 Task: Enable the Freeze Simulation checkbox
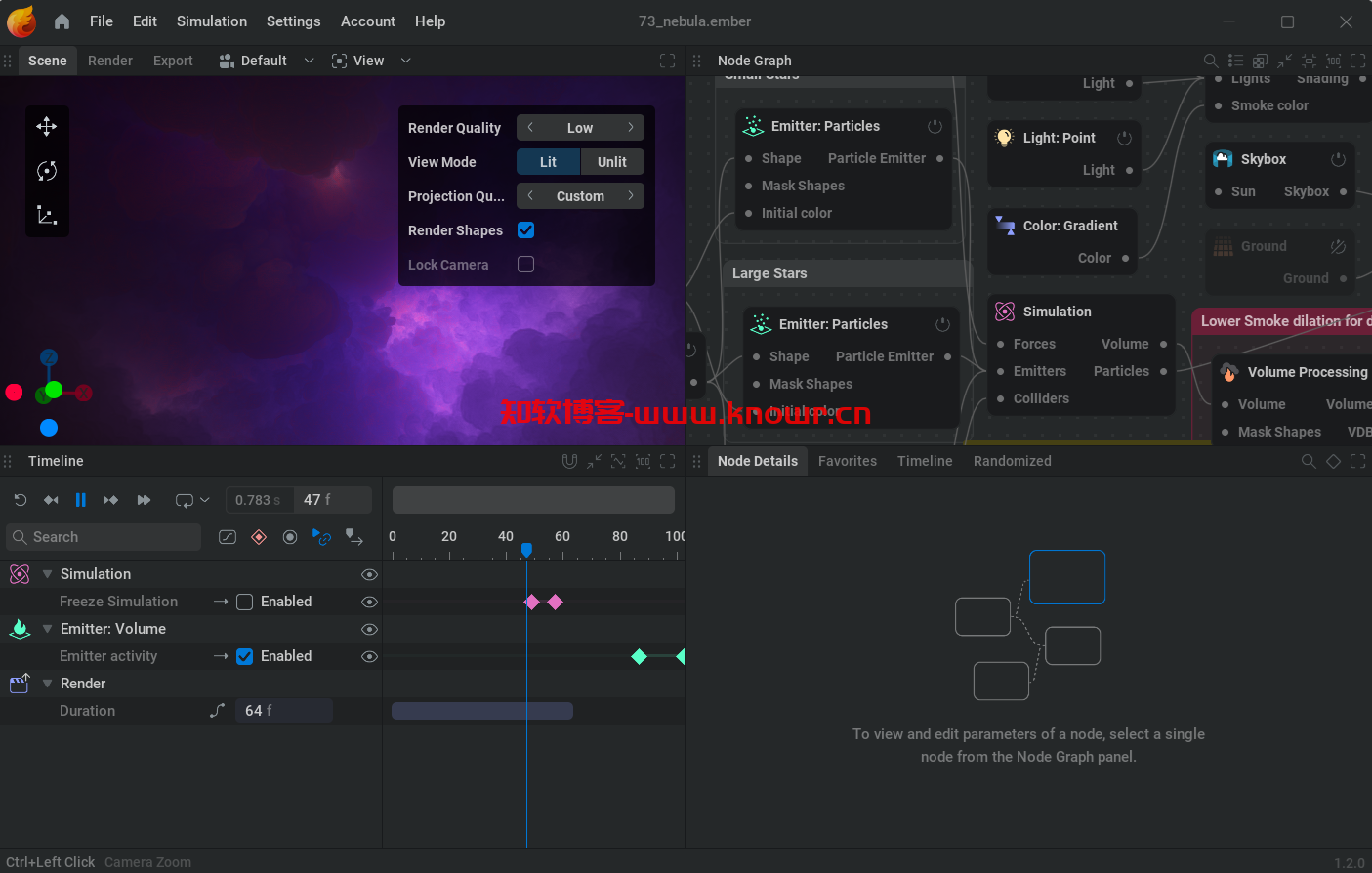245,602
